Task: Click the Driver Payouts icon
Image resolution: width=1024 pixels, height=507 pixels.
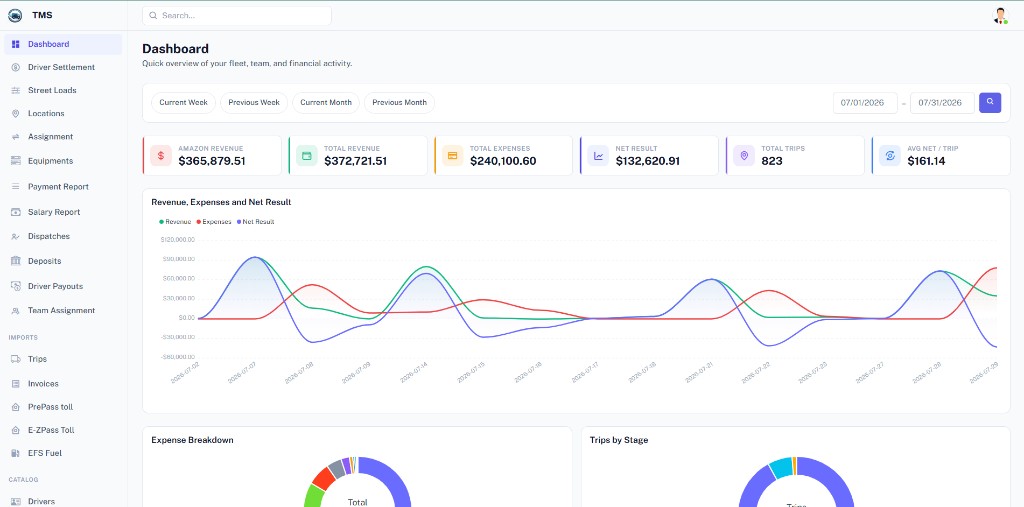Action: (x=16, y=286)
